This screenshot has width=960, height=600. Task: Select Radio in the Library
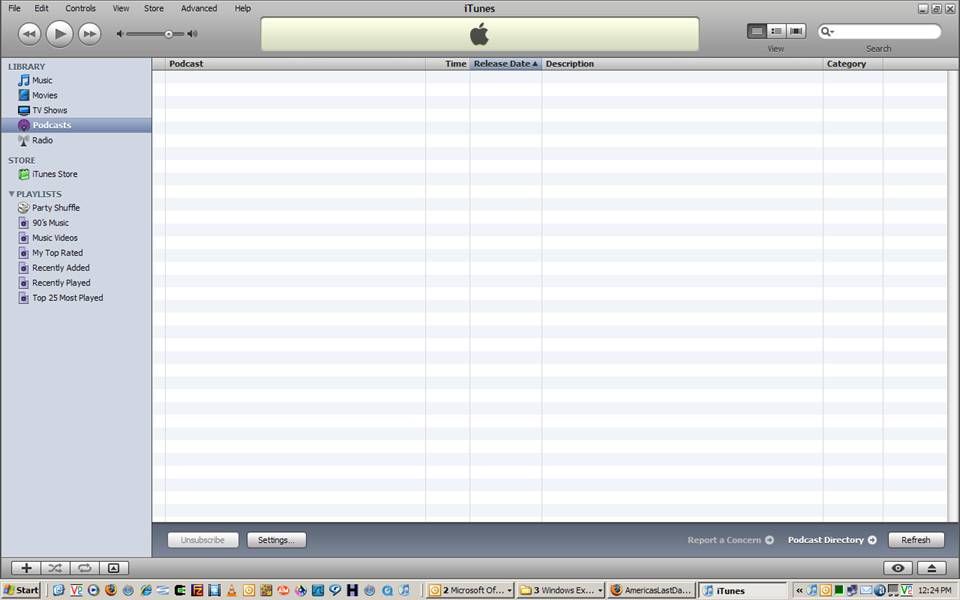pos(77,140)
